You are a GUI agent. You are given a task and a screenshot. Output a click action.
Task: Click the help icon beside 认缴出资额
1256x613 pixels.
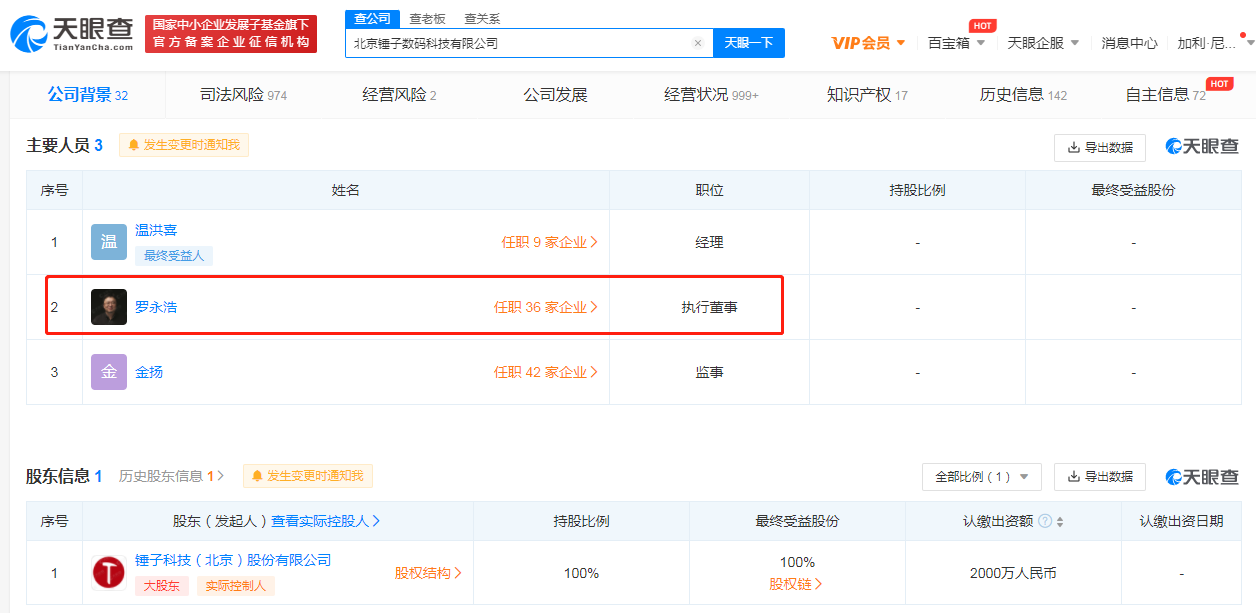pos(1045,521)
